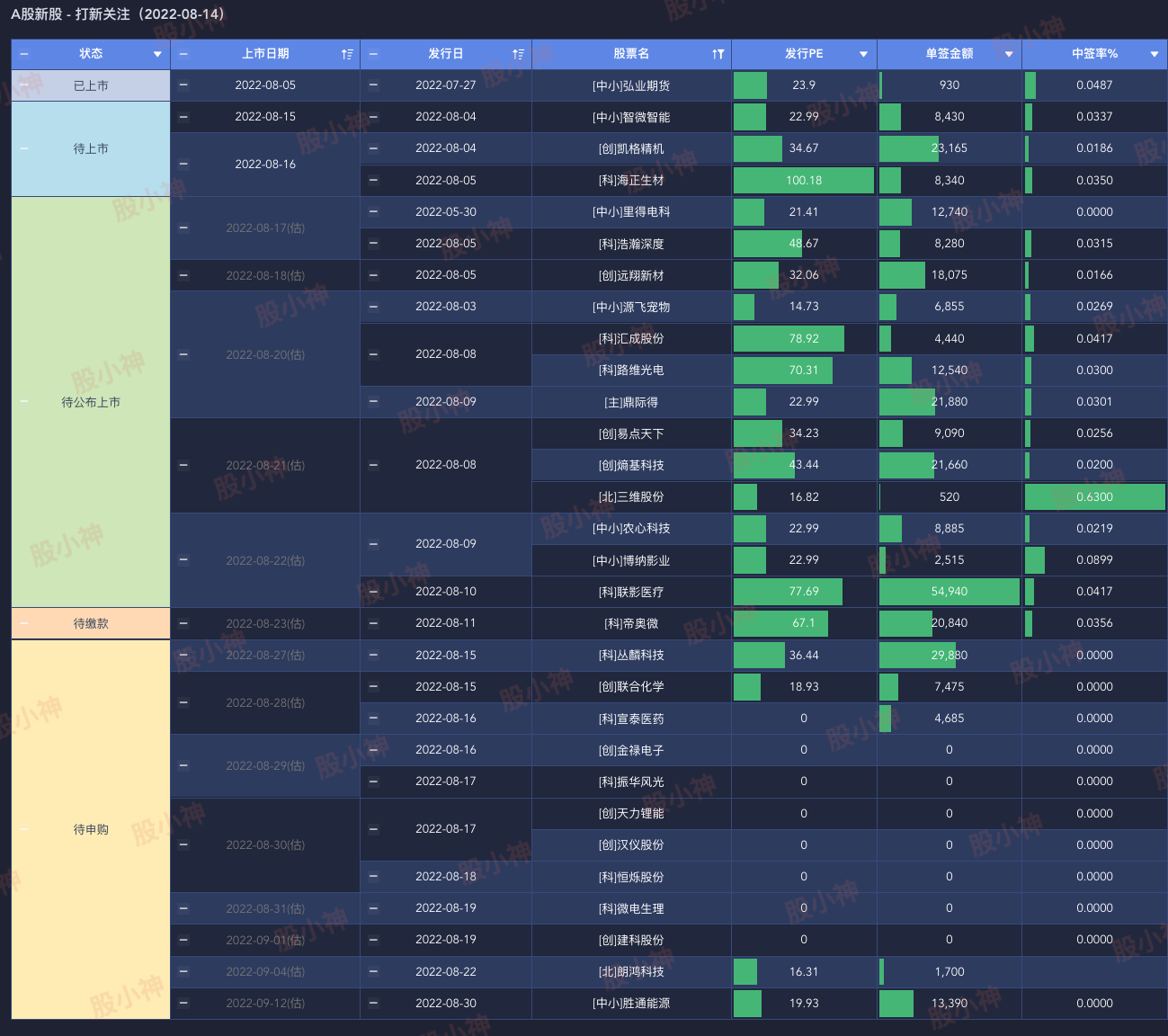Viewport: 1168px width, 1036px height.
Task: Collapse the 已上市 status group
Action: click(x=24, y=85)
